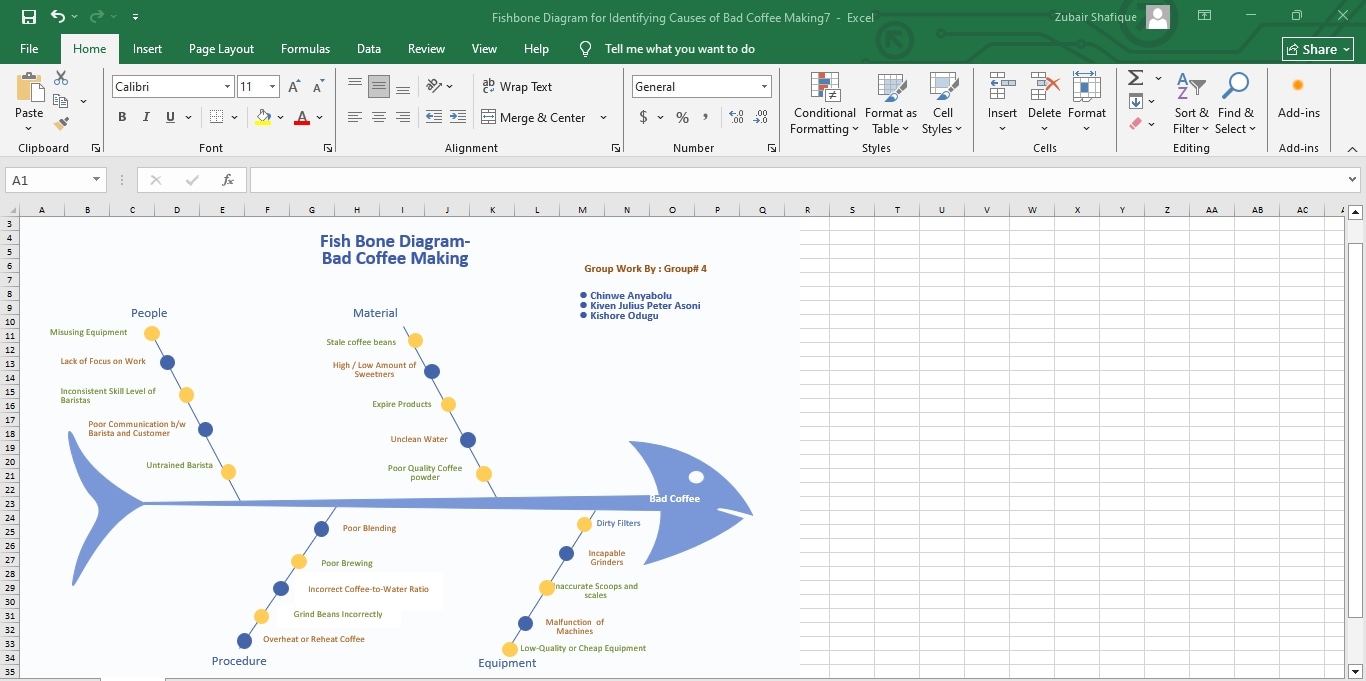This screenshot has width=1366, height=681.
Task: Expand the Number Format dropdown showing General
Action: [x=763, y=86]
